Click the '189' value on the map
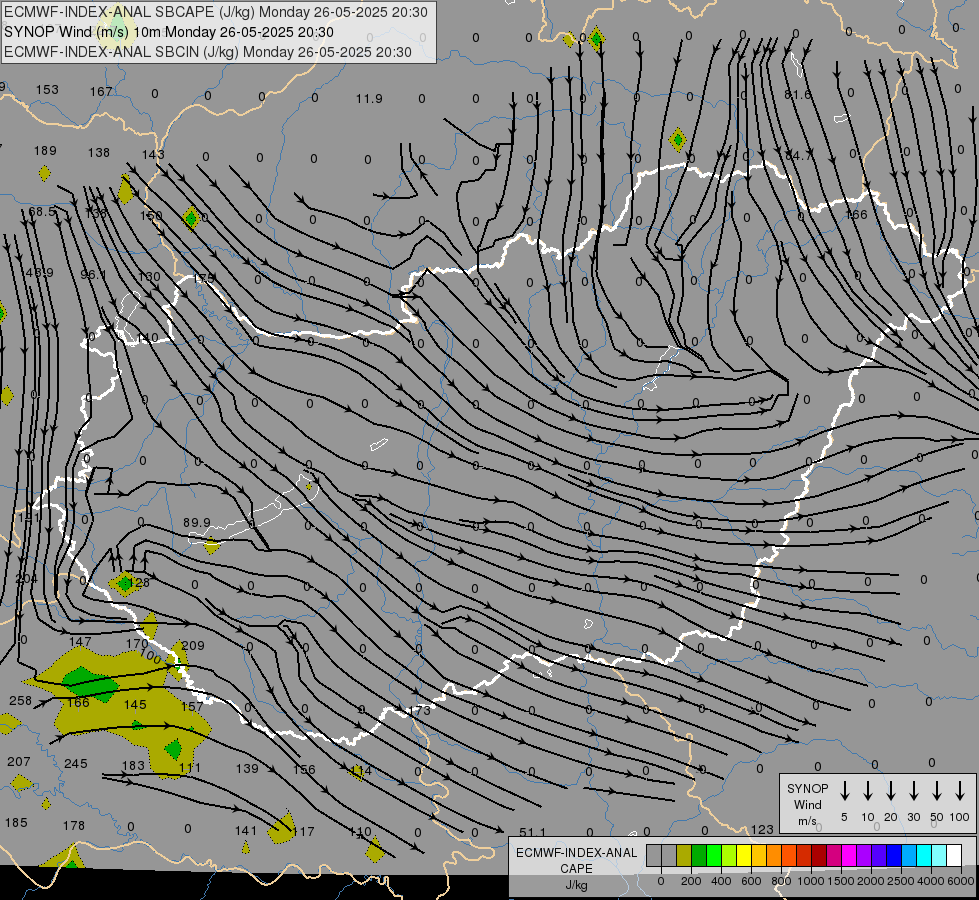Viewport: 979px width, 900px height. (x=45, y=151)
